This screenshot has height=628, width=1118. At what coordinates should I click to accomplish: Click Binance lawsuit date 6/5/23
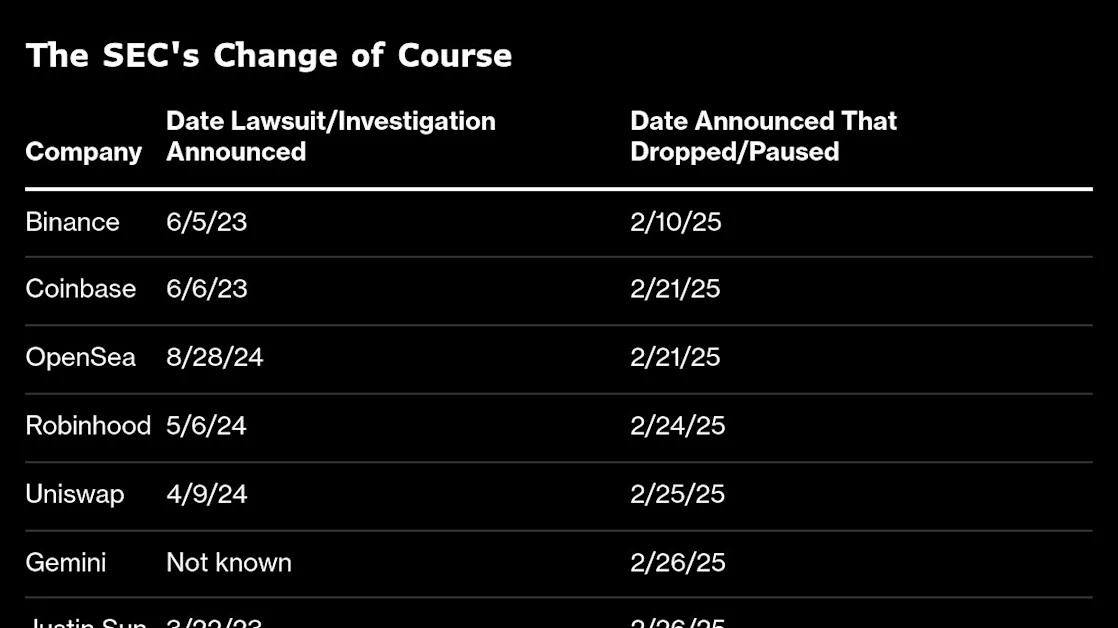pos(206,222)
